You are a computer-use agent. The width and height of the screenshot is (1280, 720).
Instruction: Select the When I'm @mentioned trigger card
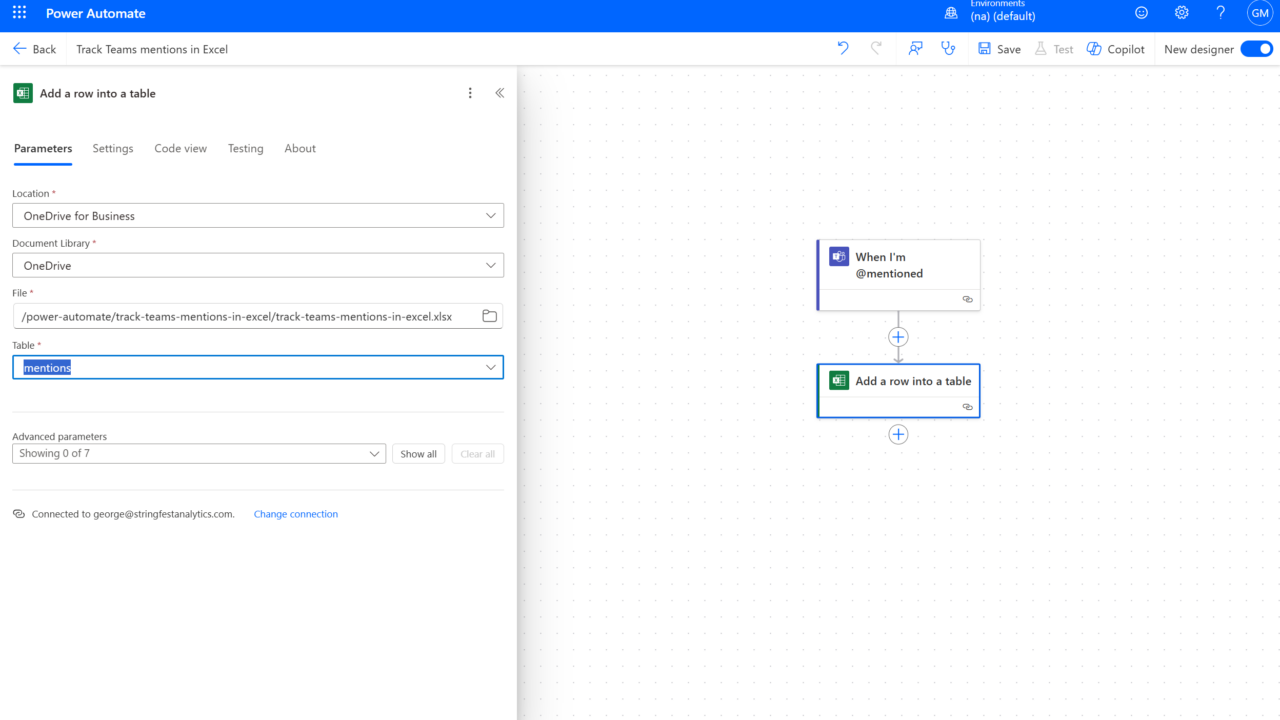[898, 266]
